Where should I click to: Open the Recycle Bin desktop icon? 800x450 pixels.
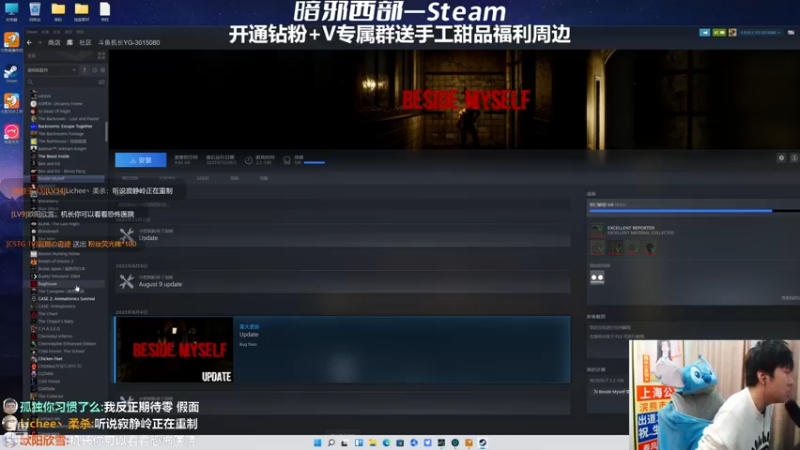point(35,11)
